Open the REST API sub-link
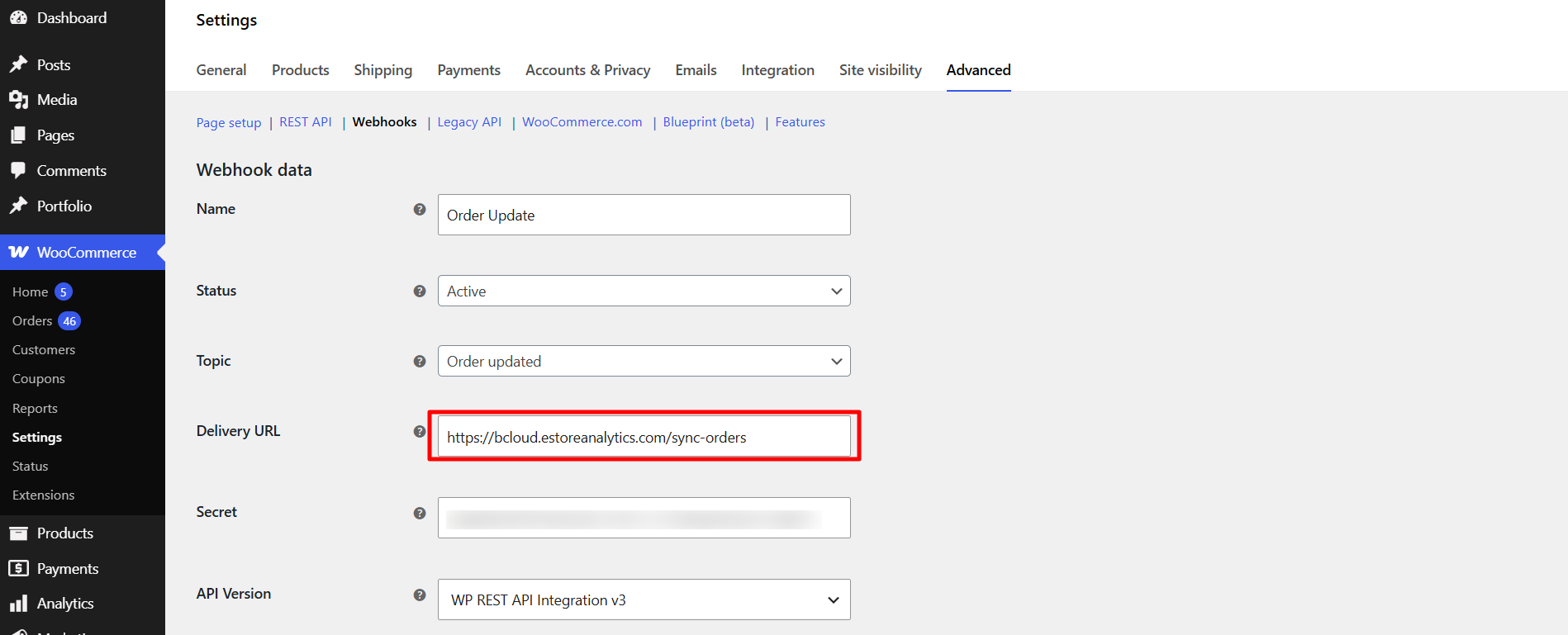The width and height of the screenshot is (1568, 635). (306, 122)
